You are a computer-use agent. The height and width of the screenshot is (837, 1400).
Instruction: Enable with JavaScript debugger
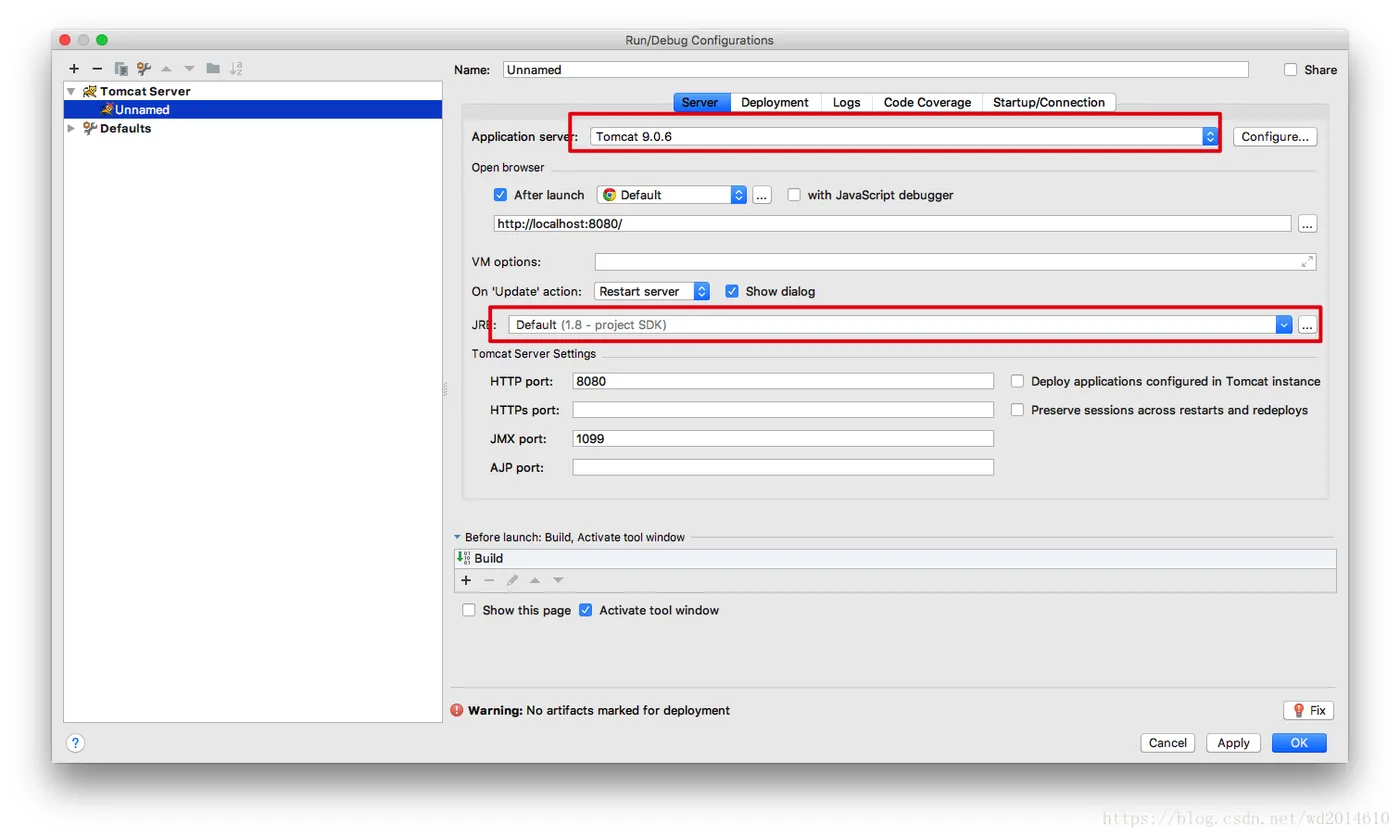click(x=794, y=195)
